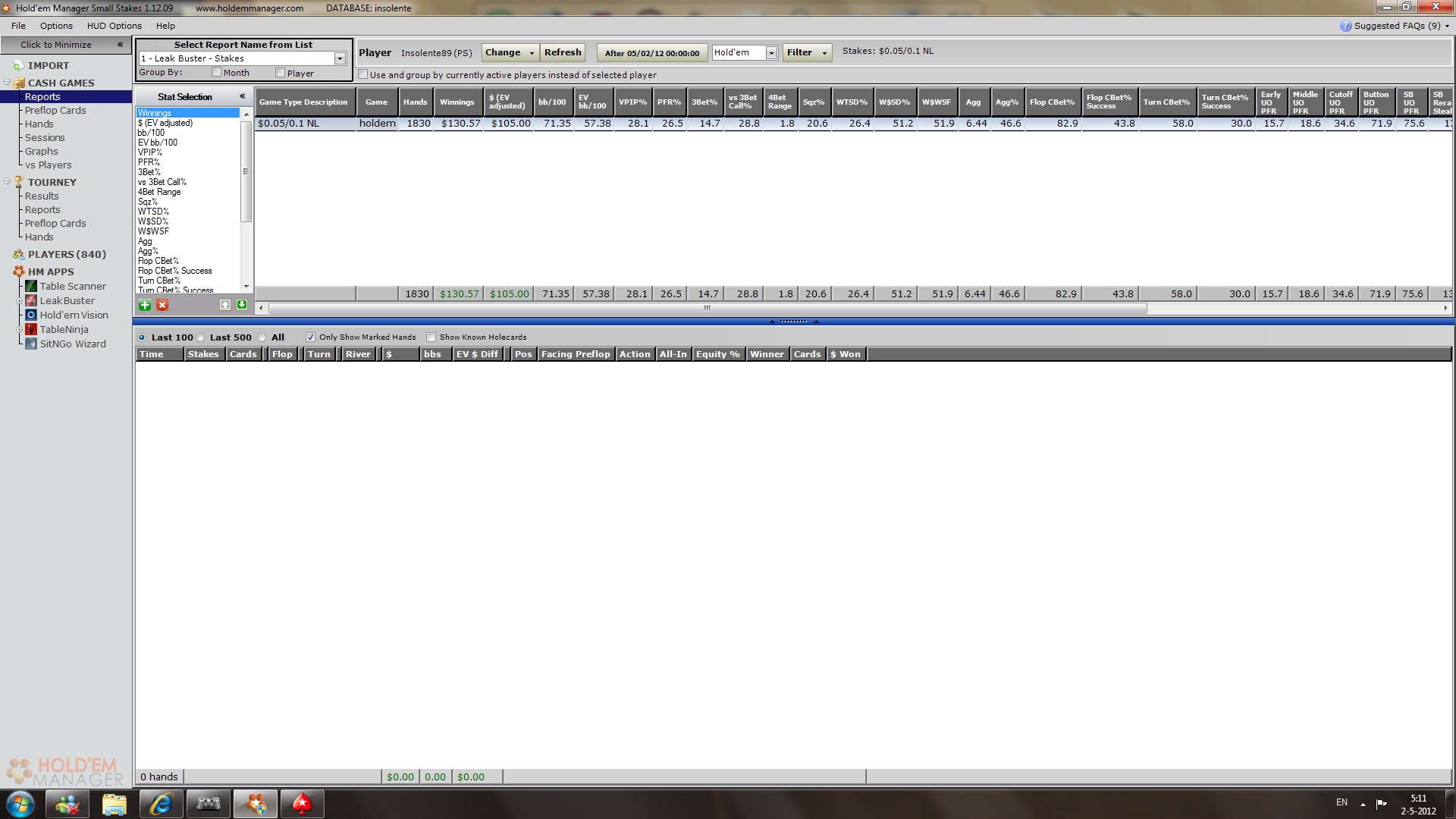Click the Cash Games coins icon

tap(20, 83)
